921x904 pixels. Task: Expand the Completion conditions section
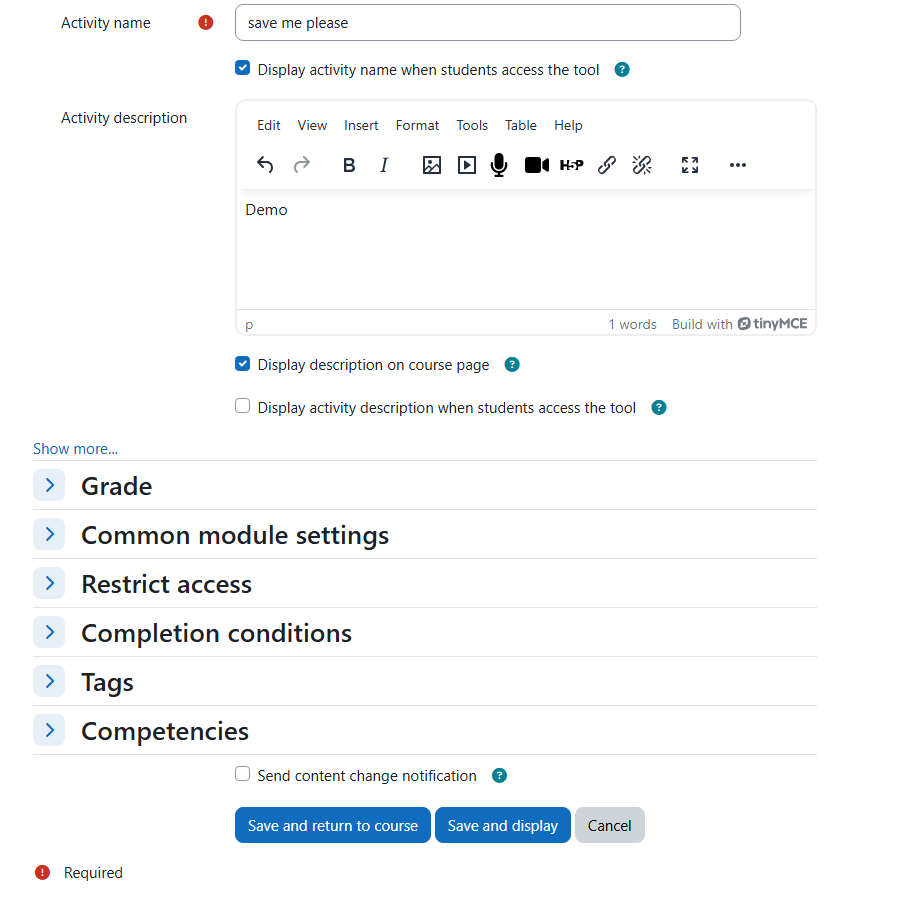pos(49,632)
